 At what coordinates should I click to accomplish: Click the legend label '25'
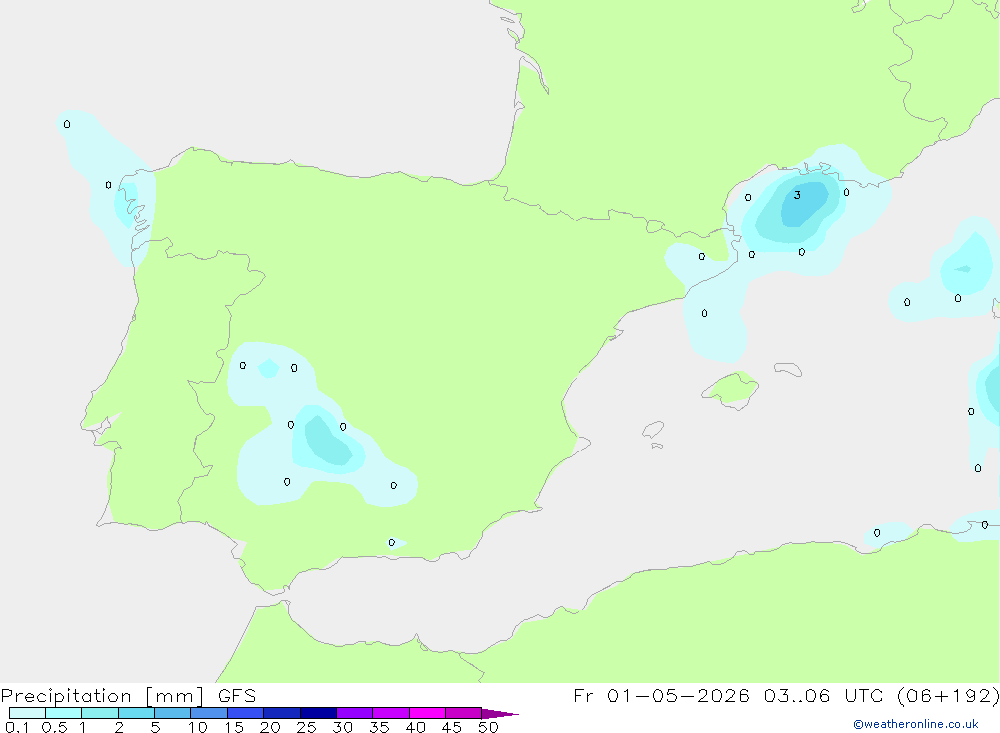coord(306,727)
